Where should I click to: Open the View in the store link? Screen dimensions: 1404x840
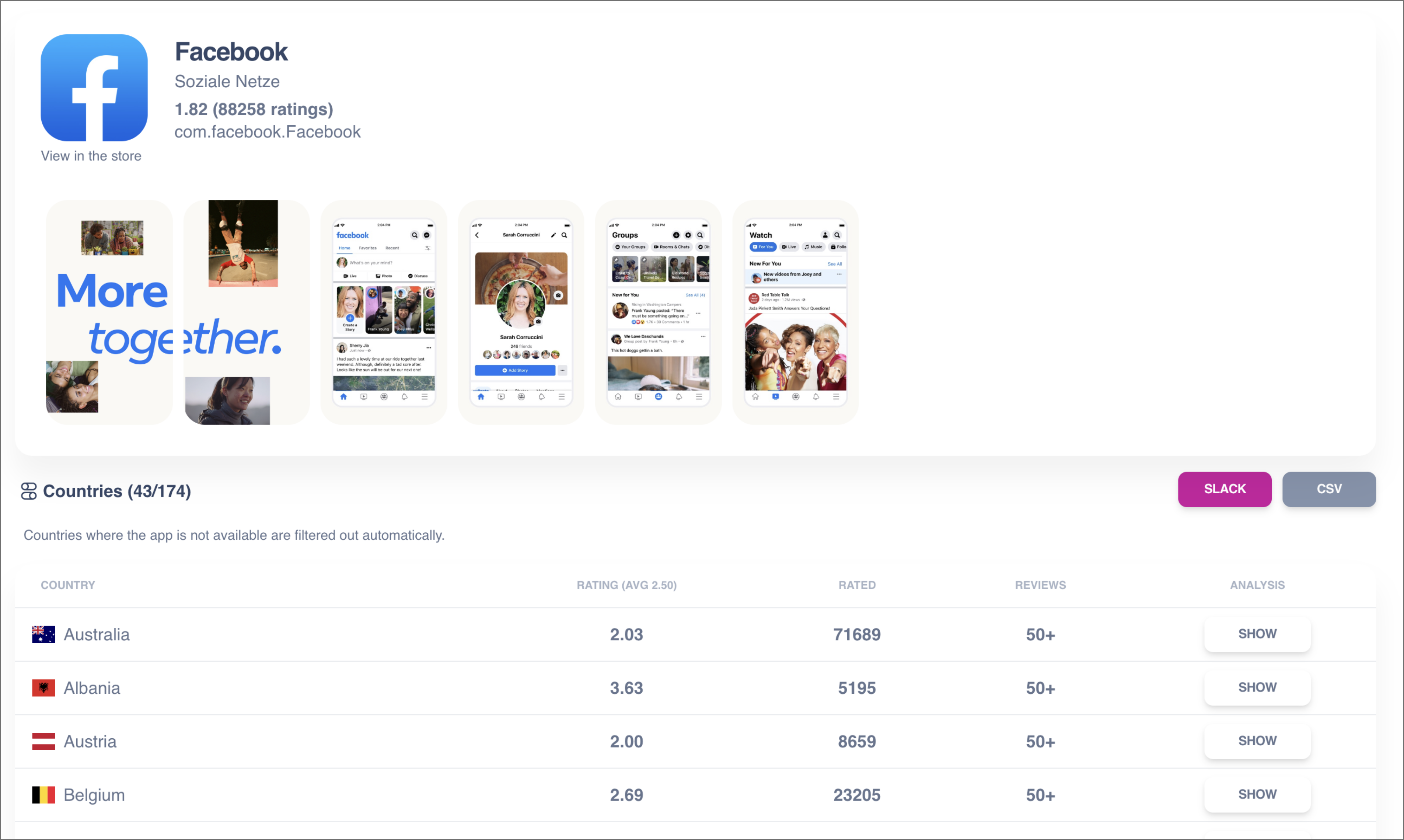(x=91, y=156)
